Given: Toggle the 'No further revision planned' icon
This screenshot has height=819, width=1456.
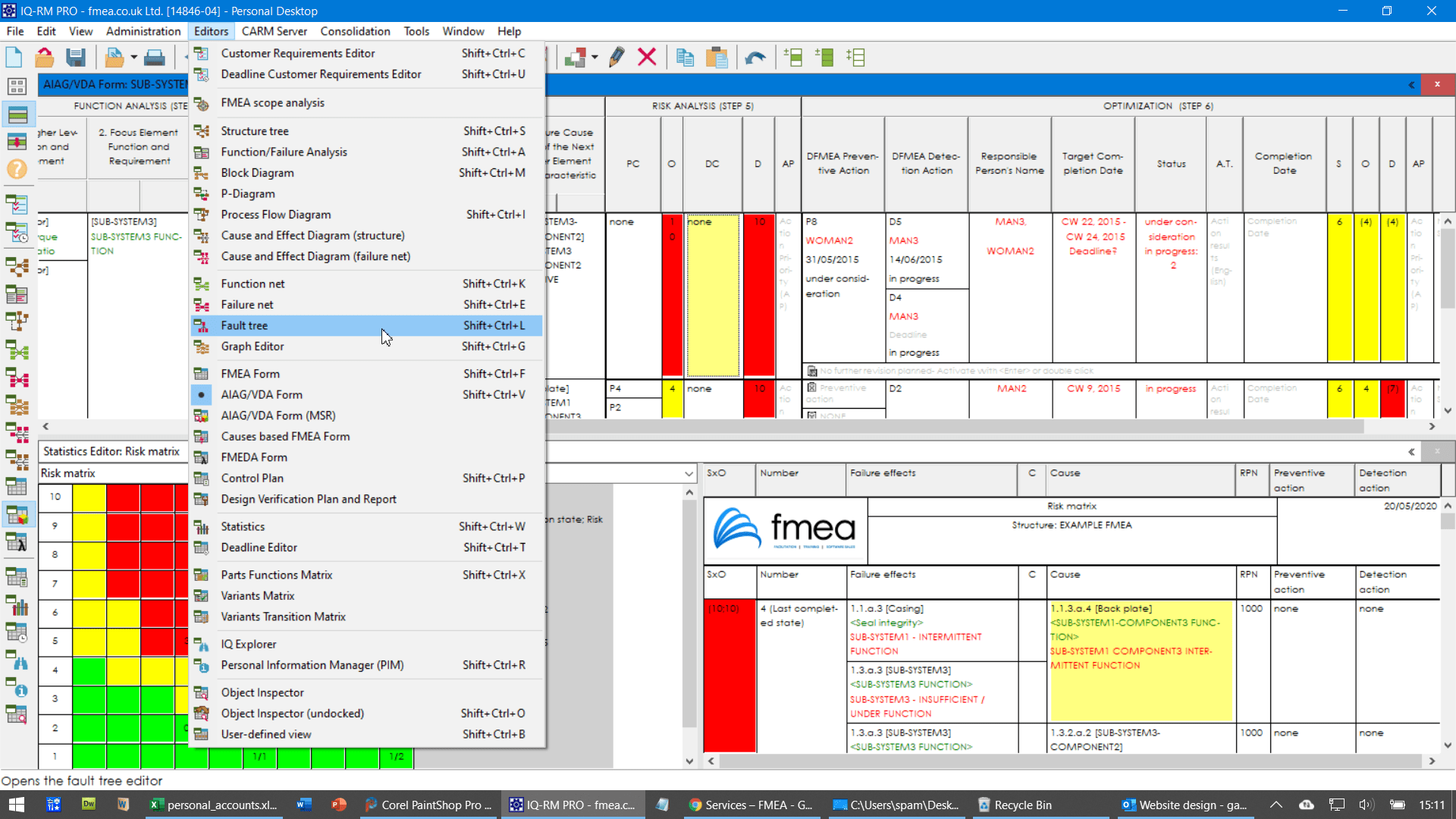Looking at the screenshot, I should coord(812,371).
